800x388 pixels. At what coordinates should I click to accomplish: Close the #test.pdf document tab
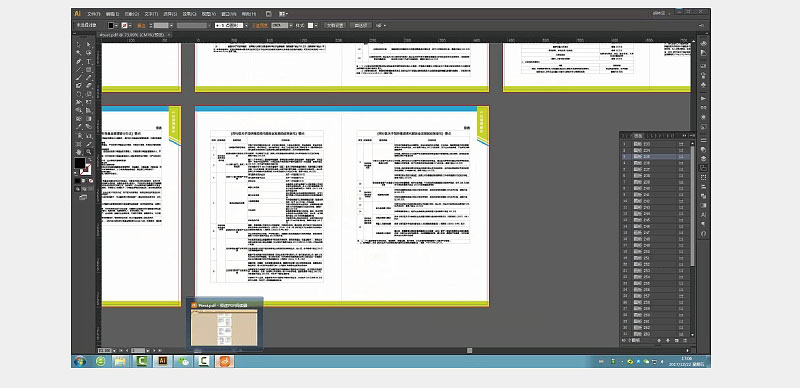click(169, 35)
